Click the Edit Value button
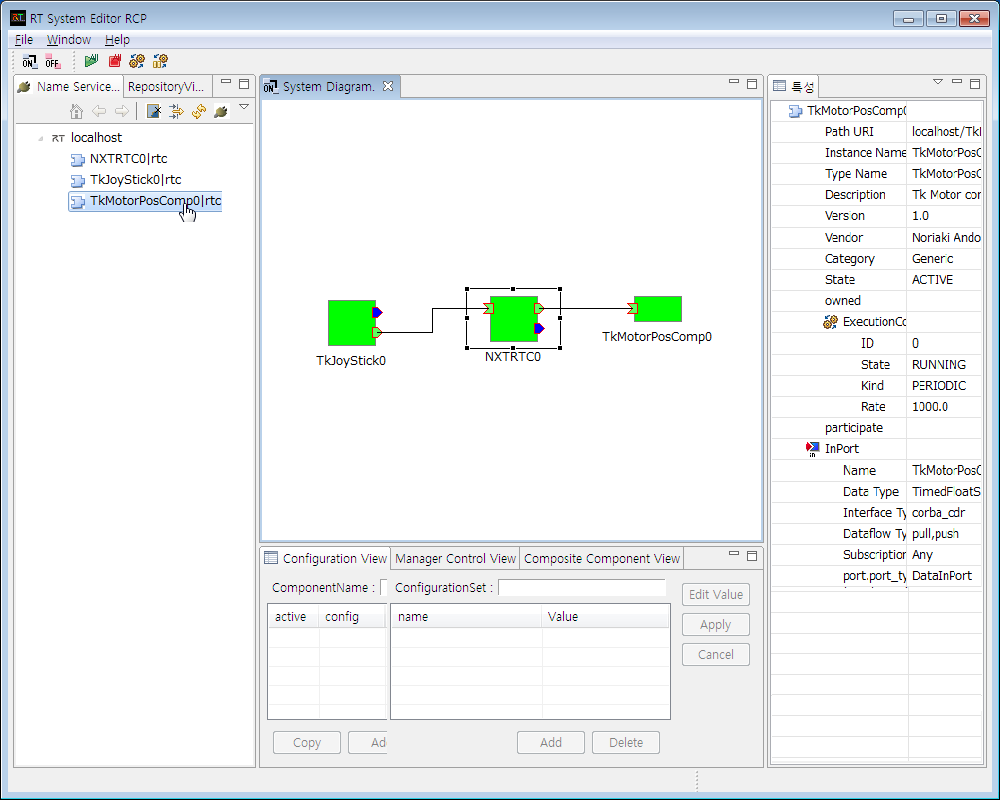 (x=716, y=595)
